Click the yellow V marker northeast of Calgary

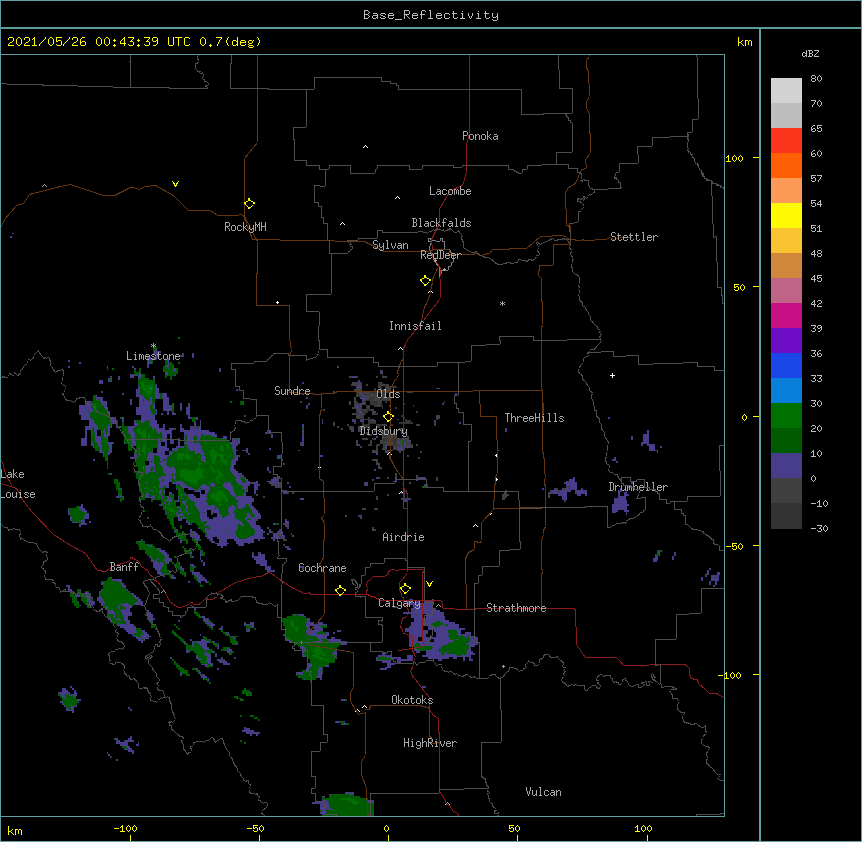[x=429, y=584]
